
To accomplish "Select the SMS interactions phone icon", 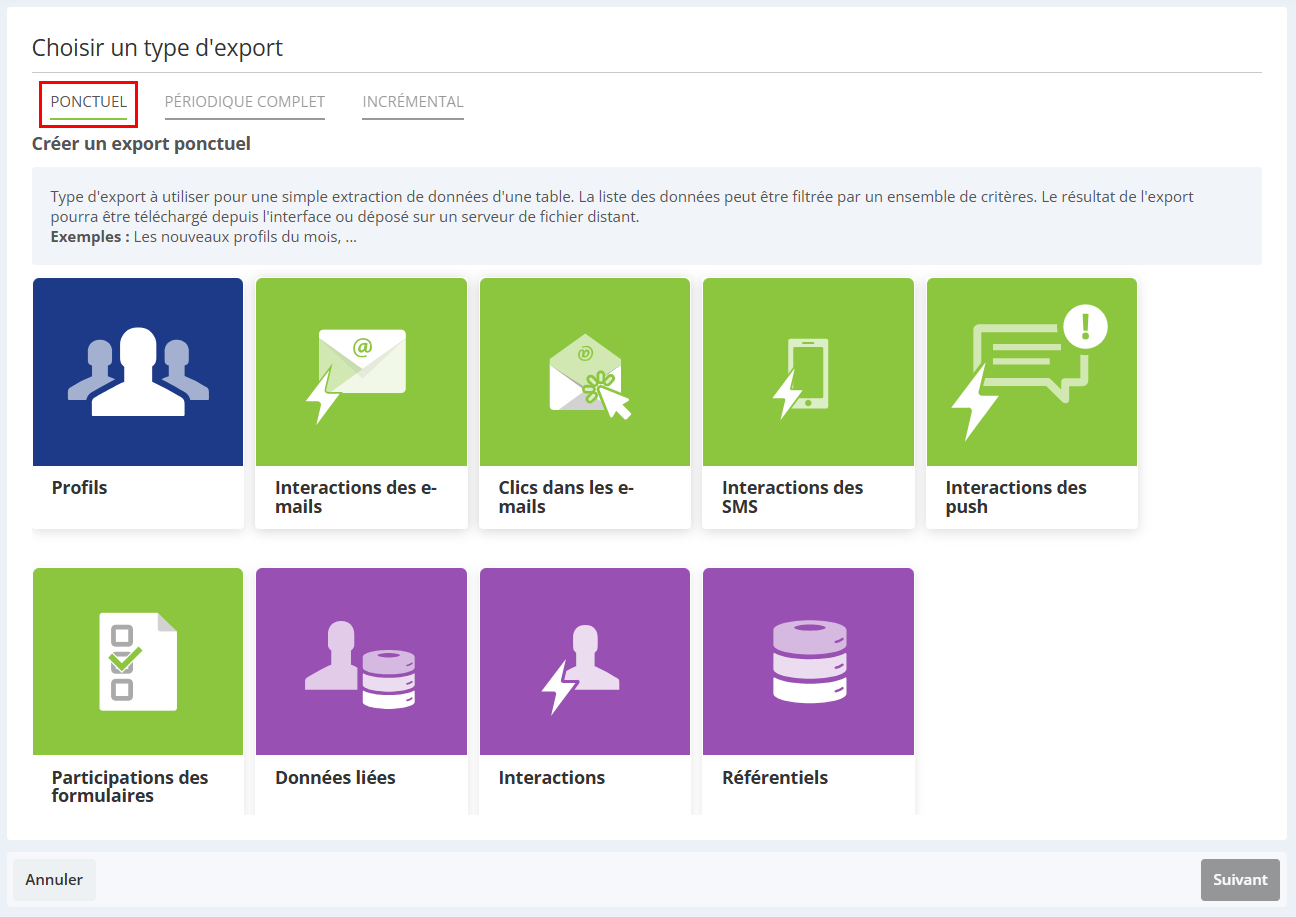I will click(x=801, y=378).
